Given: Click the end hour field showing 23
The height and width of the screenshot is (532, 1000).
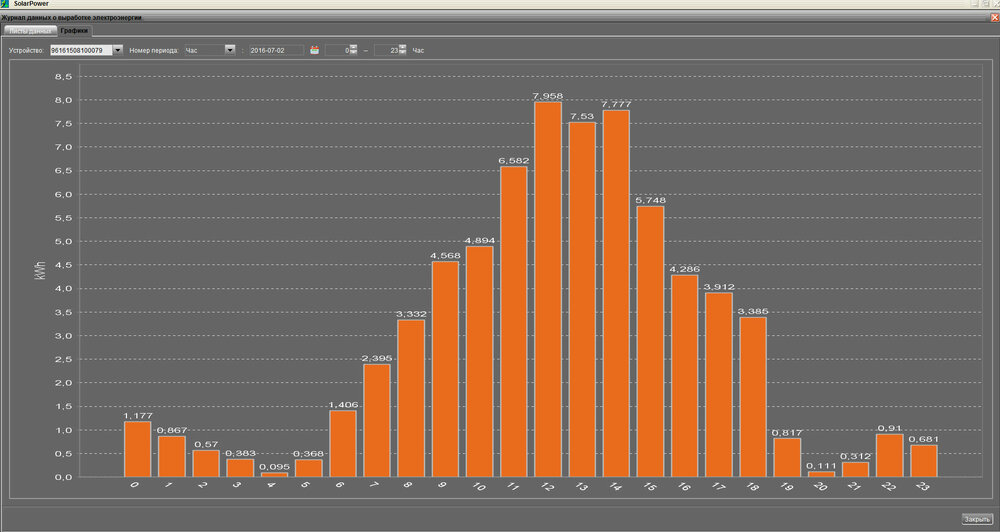Looking at the screenshot, I should (386, 50).
